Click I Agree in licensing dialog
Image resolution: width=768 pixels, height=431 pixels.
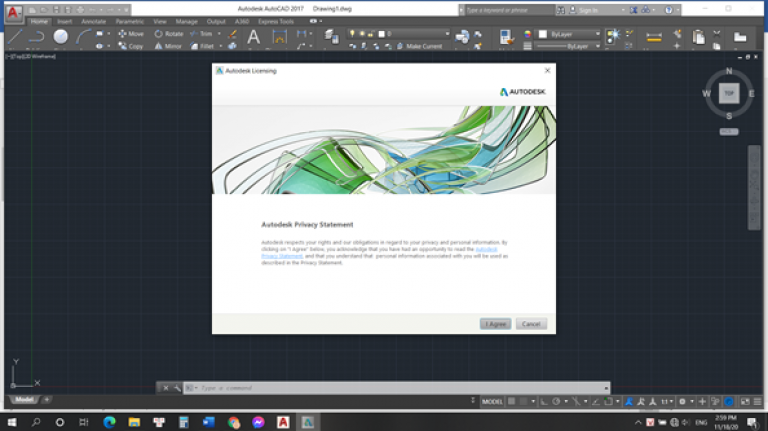tap(495, 324)
